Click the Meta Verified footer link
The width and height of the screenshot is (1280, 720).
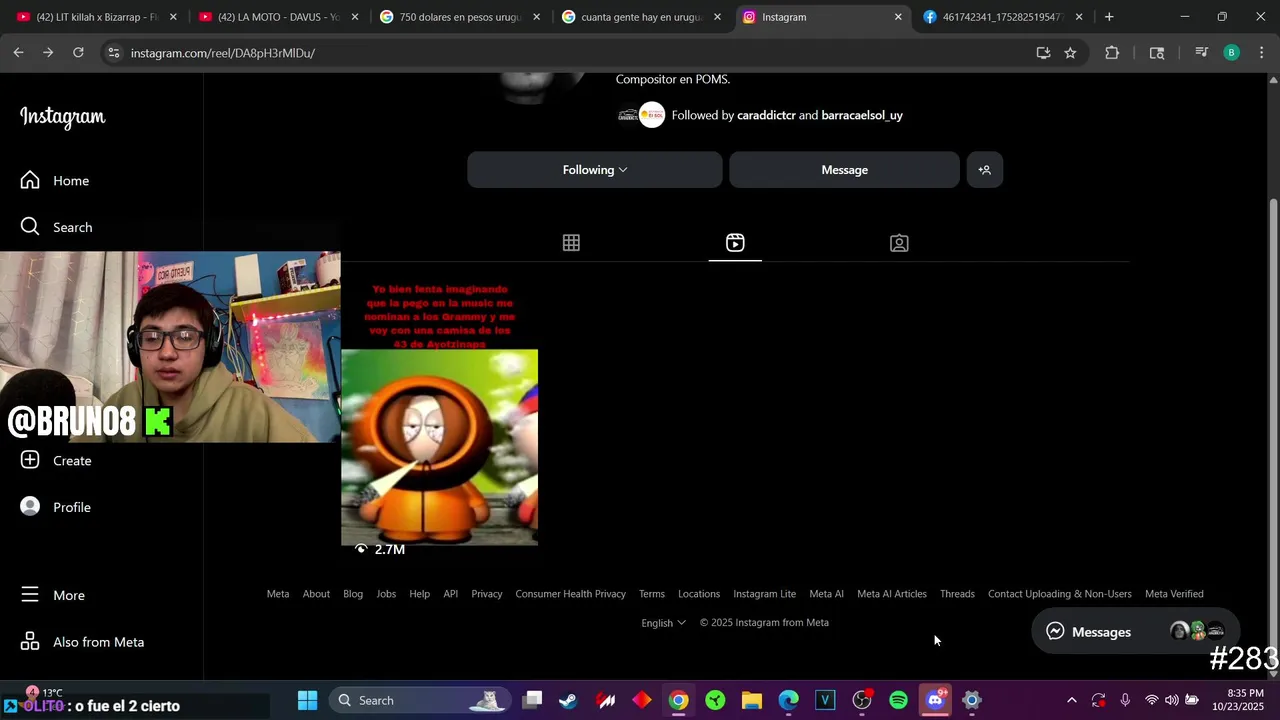[1174, 594]
